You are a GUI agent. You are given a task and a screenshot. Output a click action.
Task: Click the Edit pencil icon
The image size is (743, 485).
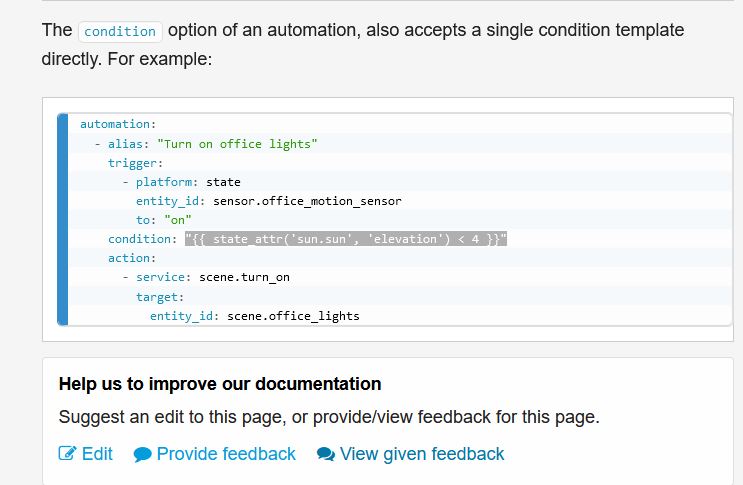pos(67,454)
